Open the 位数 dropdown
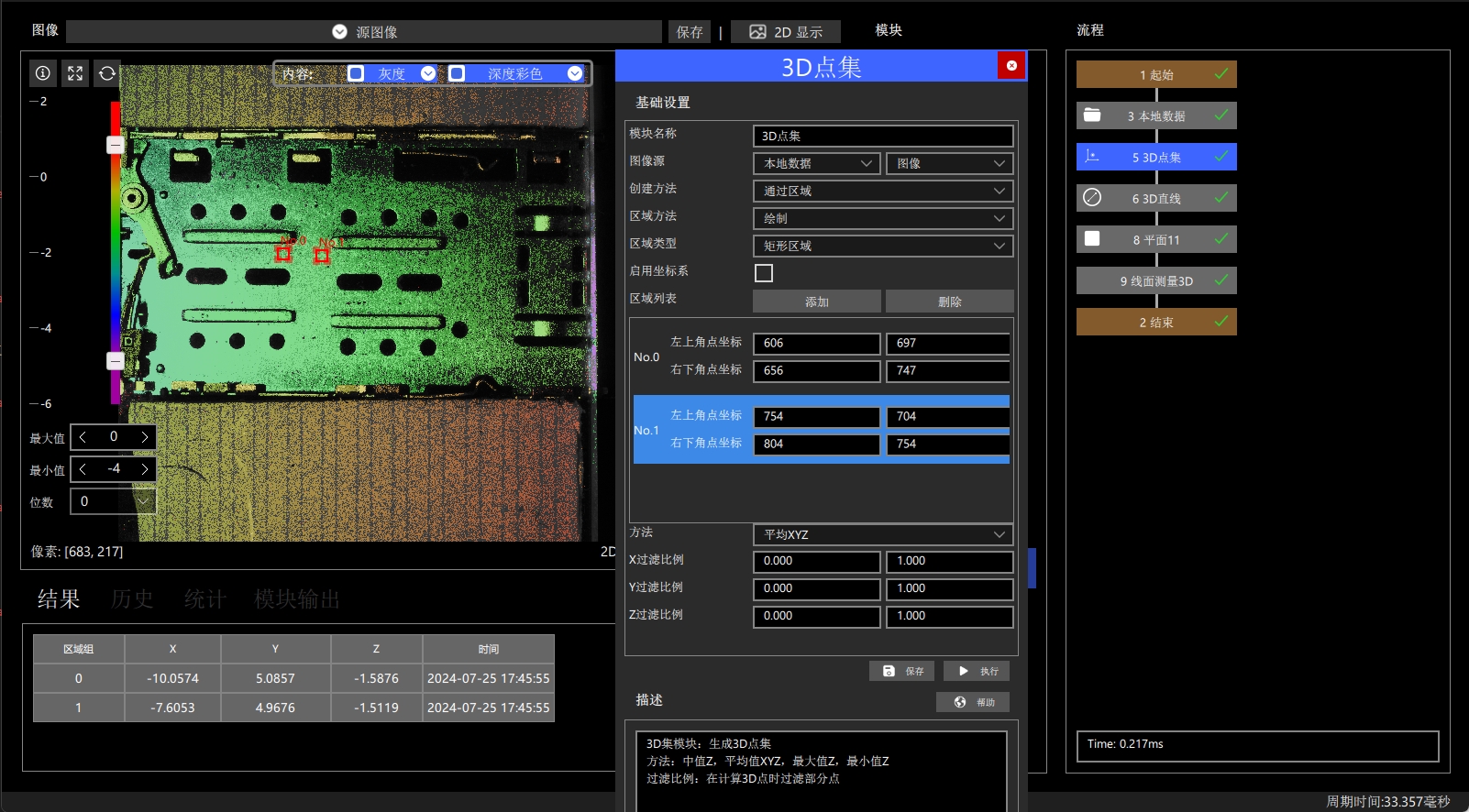The width and height of the screenshot is (1469, 812). coord(114,501)
